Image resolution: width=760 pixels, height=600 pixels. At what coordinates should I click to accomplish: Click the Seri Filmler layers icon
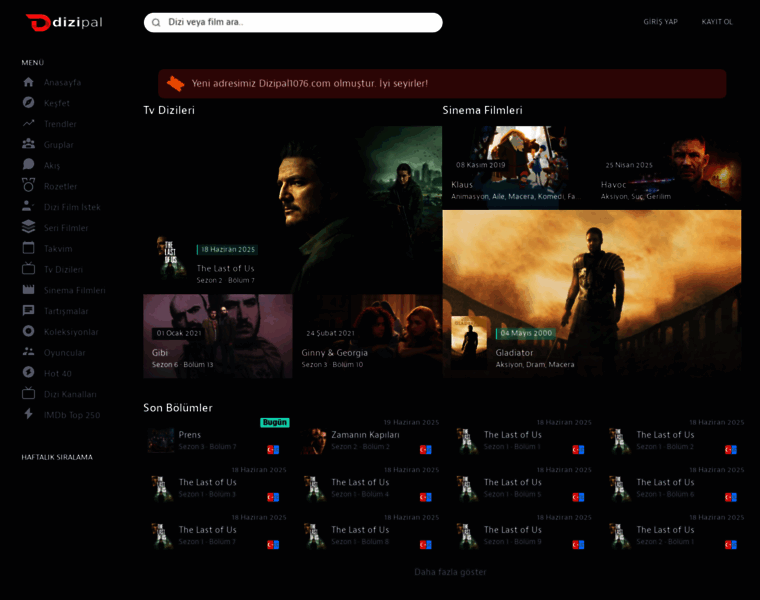click(x=29, y=227)
